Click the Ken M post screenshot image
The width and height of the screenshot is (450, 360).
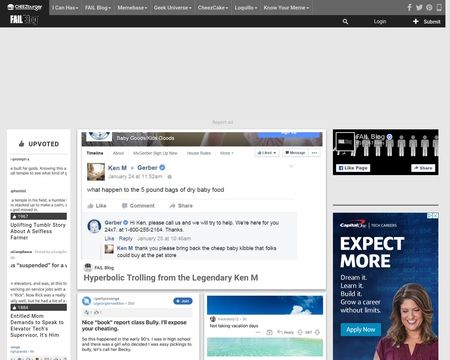pyautogui.click(x=202, y=196)
